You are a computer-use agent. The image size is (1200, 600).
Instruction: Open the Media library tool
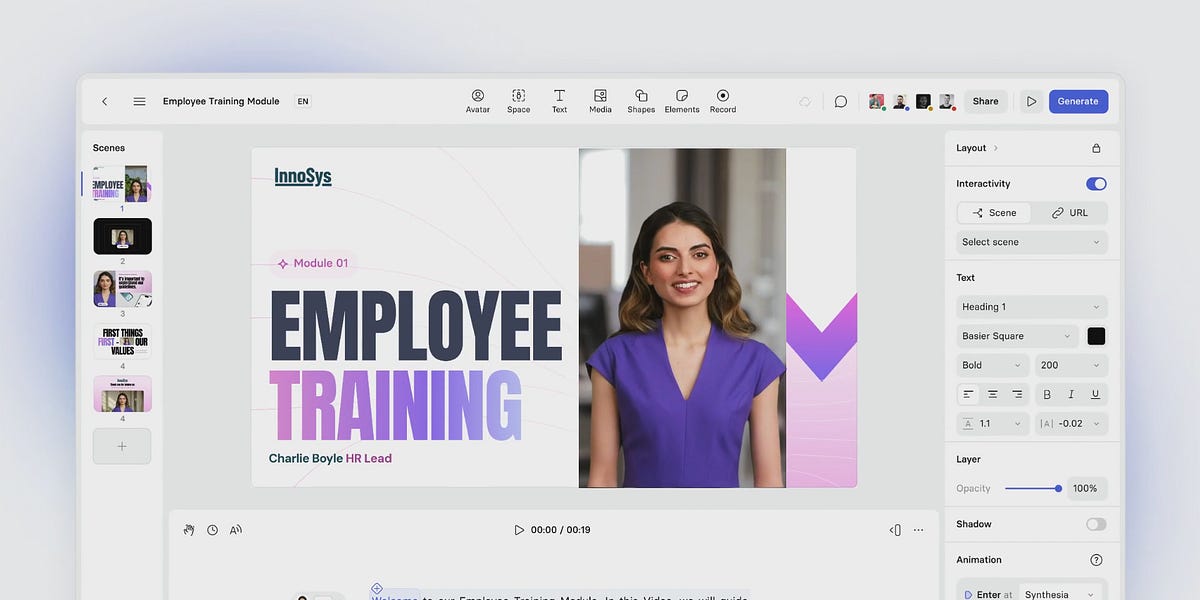click(x=600, y=101)
